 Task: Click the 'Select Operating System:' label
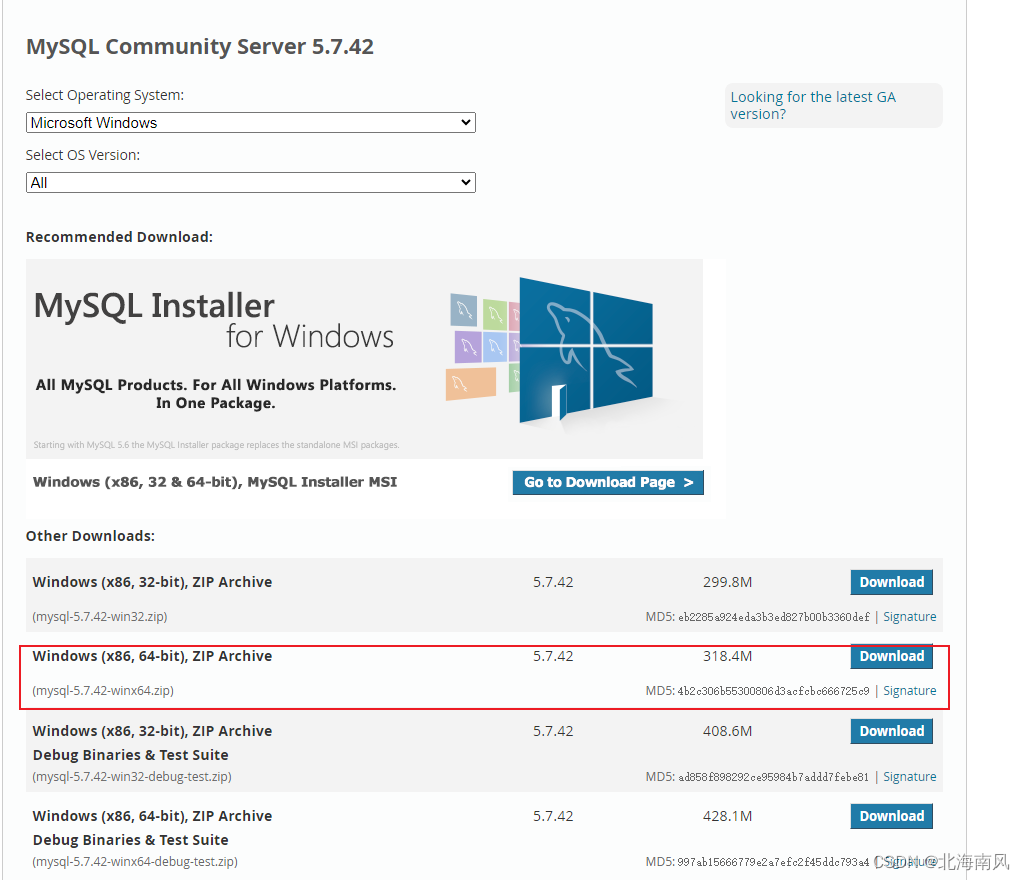click(x=105, y=95)
